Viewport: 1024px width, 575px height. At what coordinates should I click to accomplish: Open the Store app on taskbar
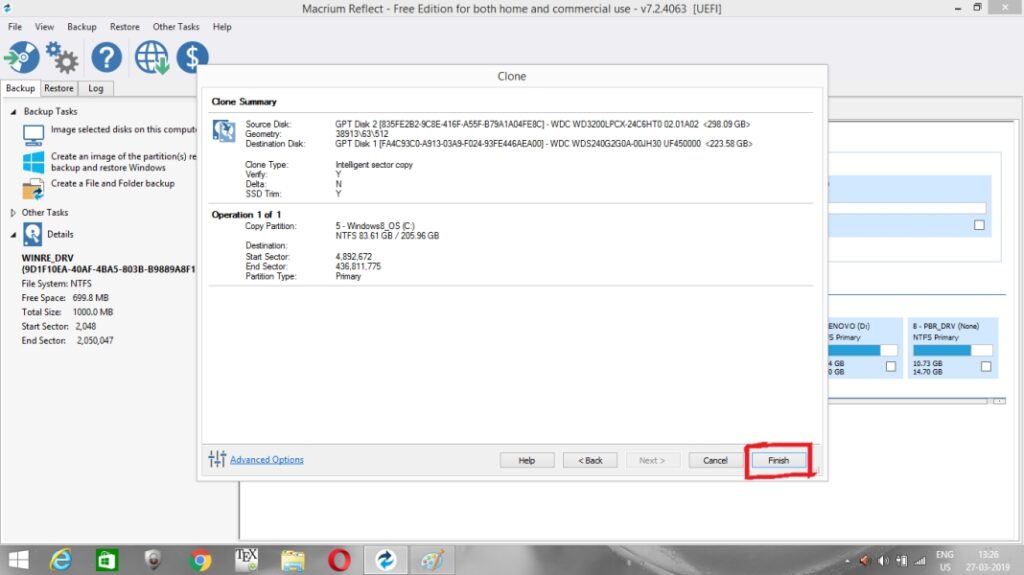(106, 560)
